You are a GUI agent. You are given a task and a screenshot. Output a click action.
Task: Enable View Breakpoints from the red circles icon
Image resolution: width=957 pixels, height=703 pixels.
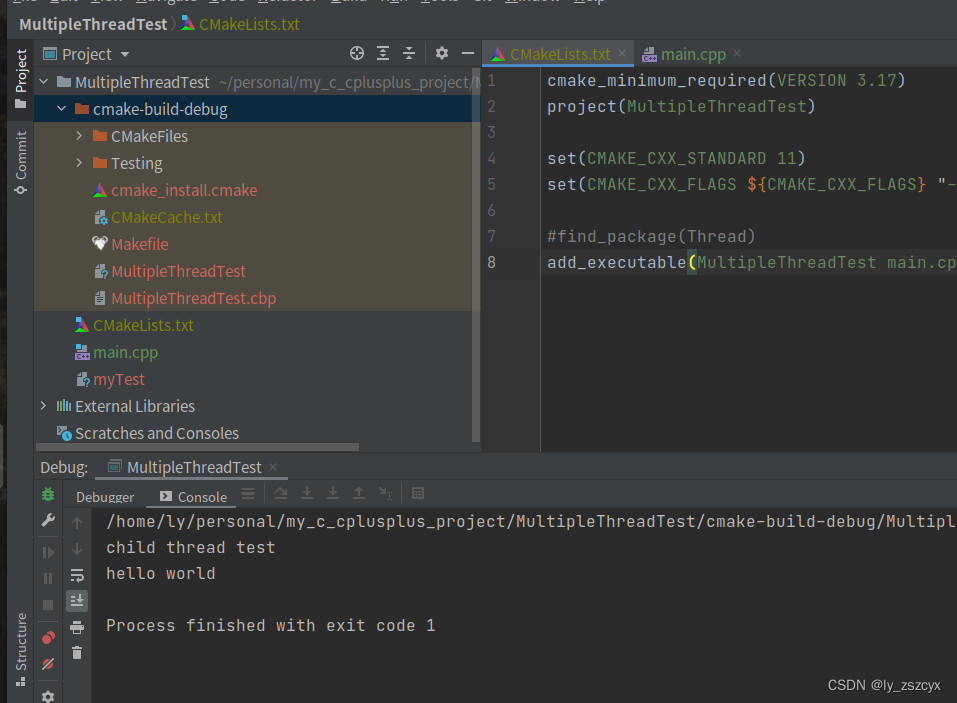pos(47,636)
